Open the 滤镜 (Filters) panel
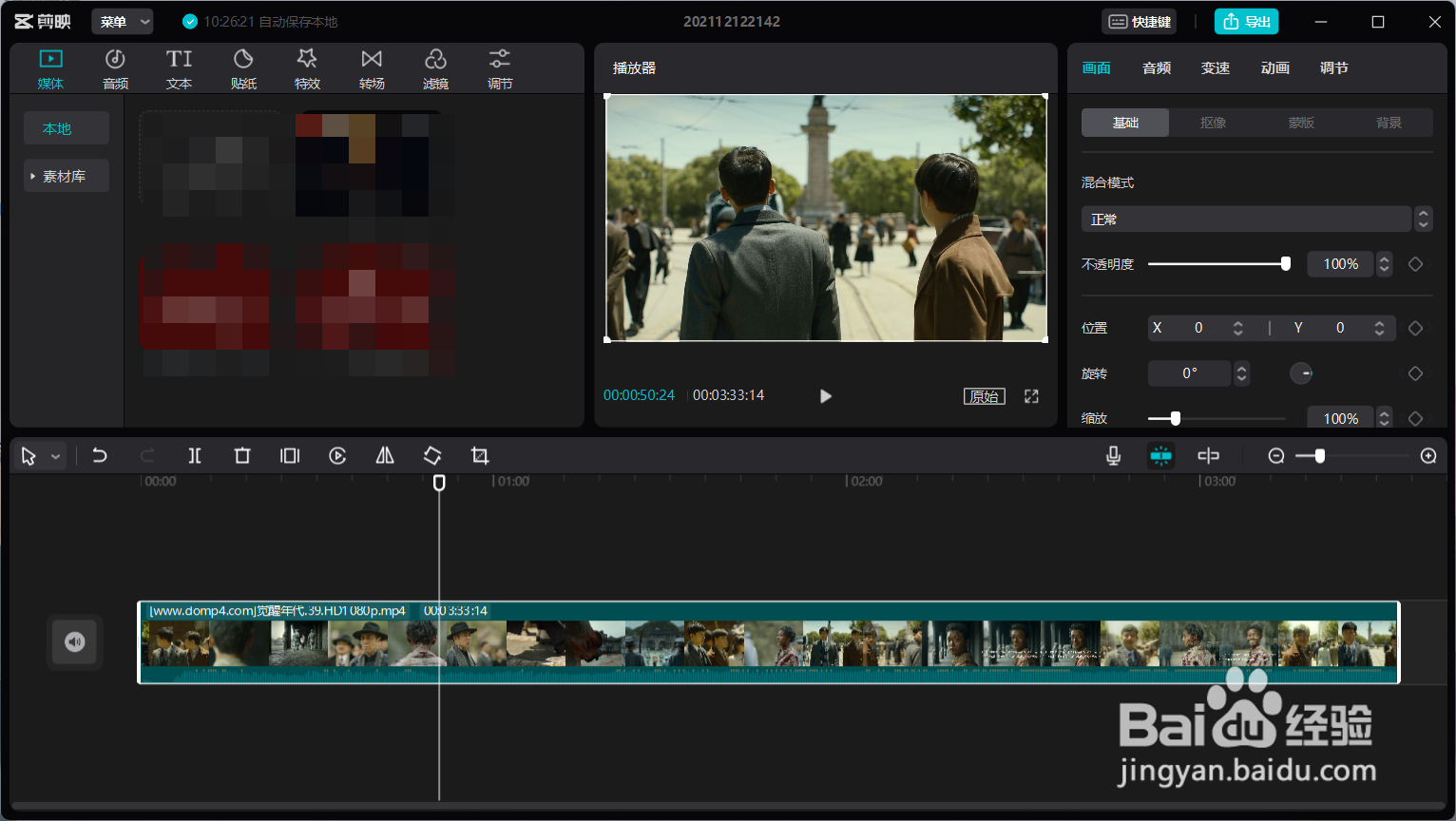The height and width of the screenshot is (821, 1456). coord(435,69)
